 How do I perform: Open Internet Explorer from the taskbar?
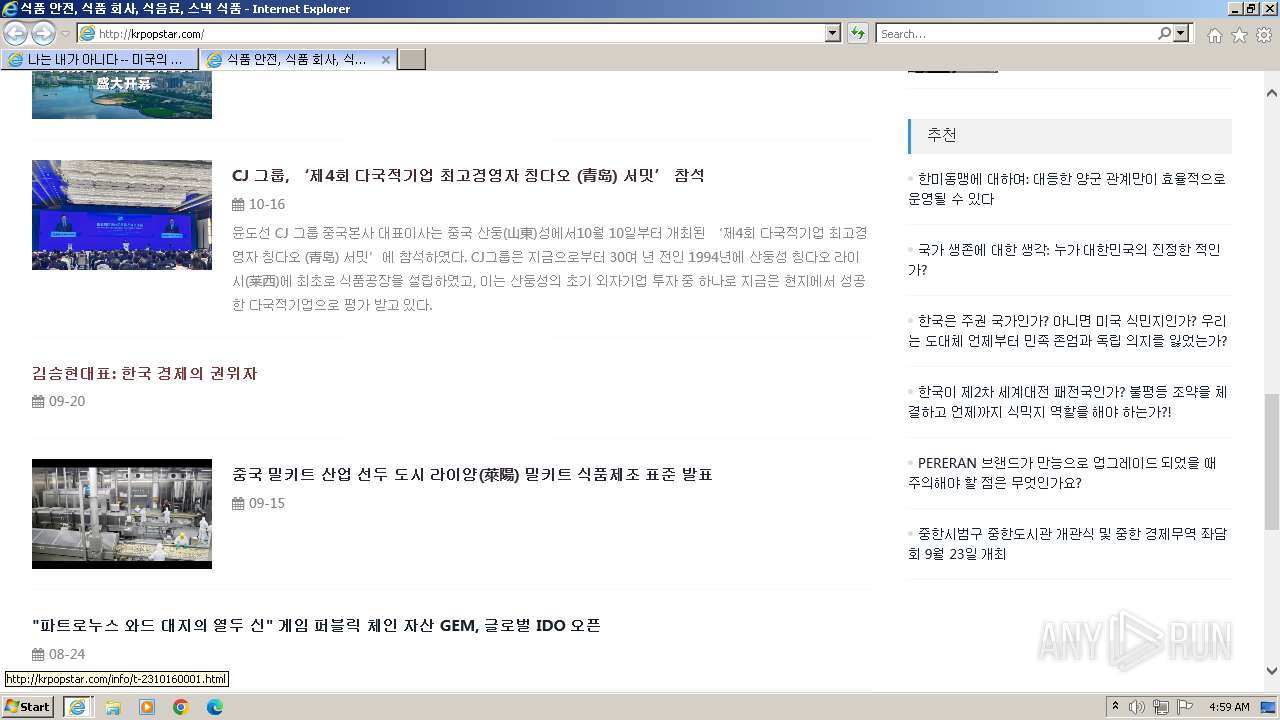click(78, 707)
